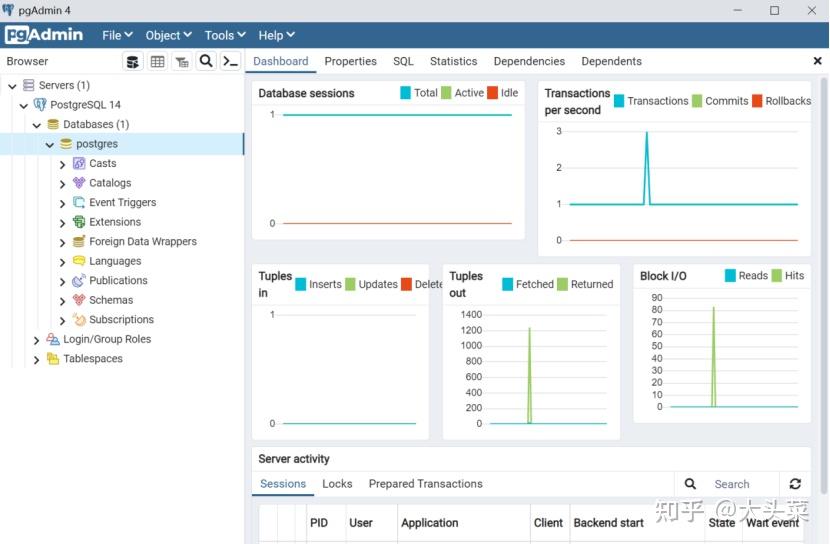This screenshot has height=544, width=830.
Task: Click the Schemas node icon
Action: click(x=79, y=300)
